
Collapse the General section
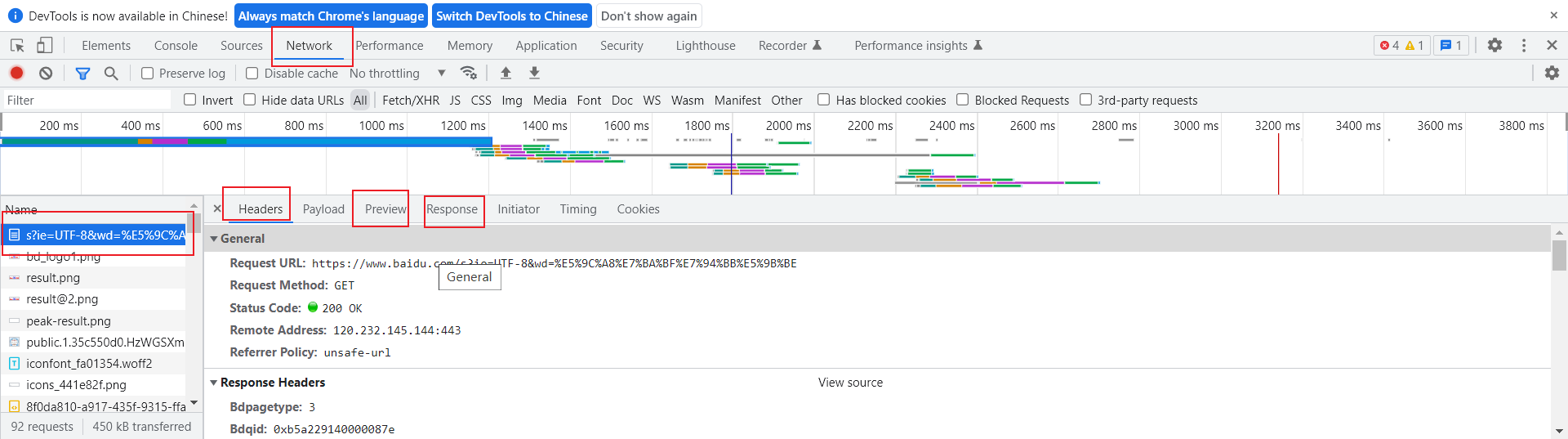pos(214,239)
